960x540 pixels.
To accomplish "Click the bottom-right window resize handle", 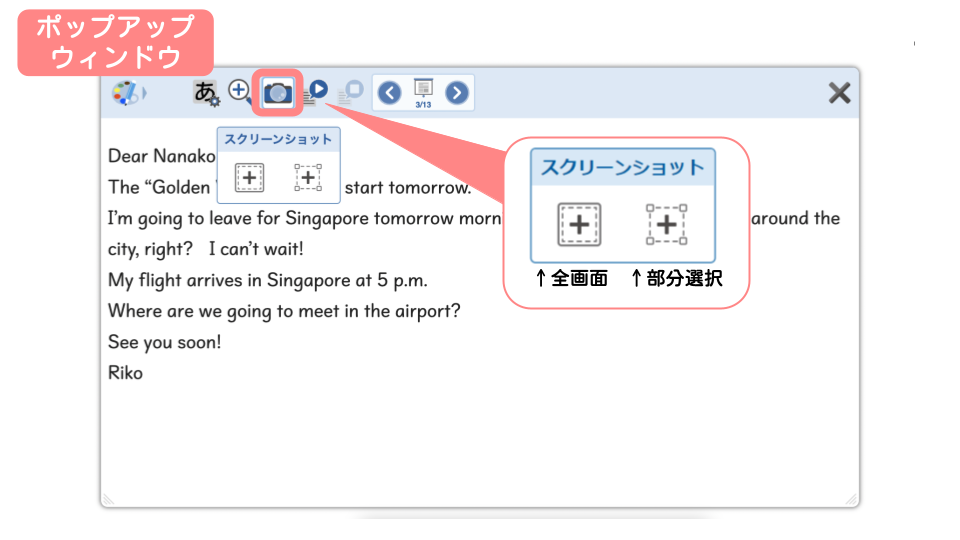I will point(851,499).
